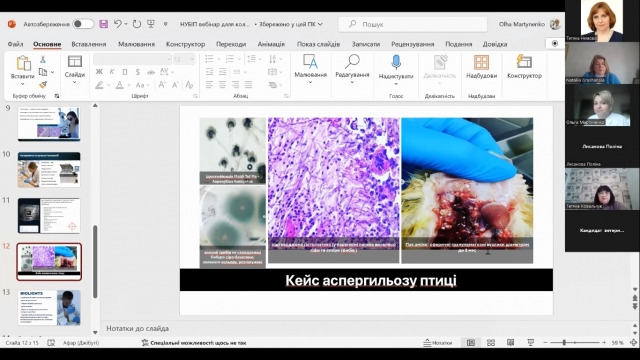640x360 pixels.
Task: Switch to the Transitions (Переходи) tab
Action: (x=231, y=44)
